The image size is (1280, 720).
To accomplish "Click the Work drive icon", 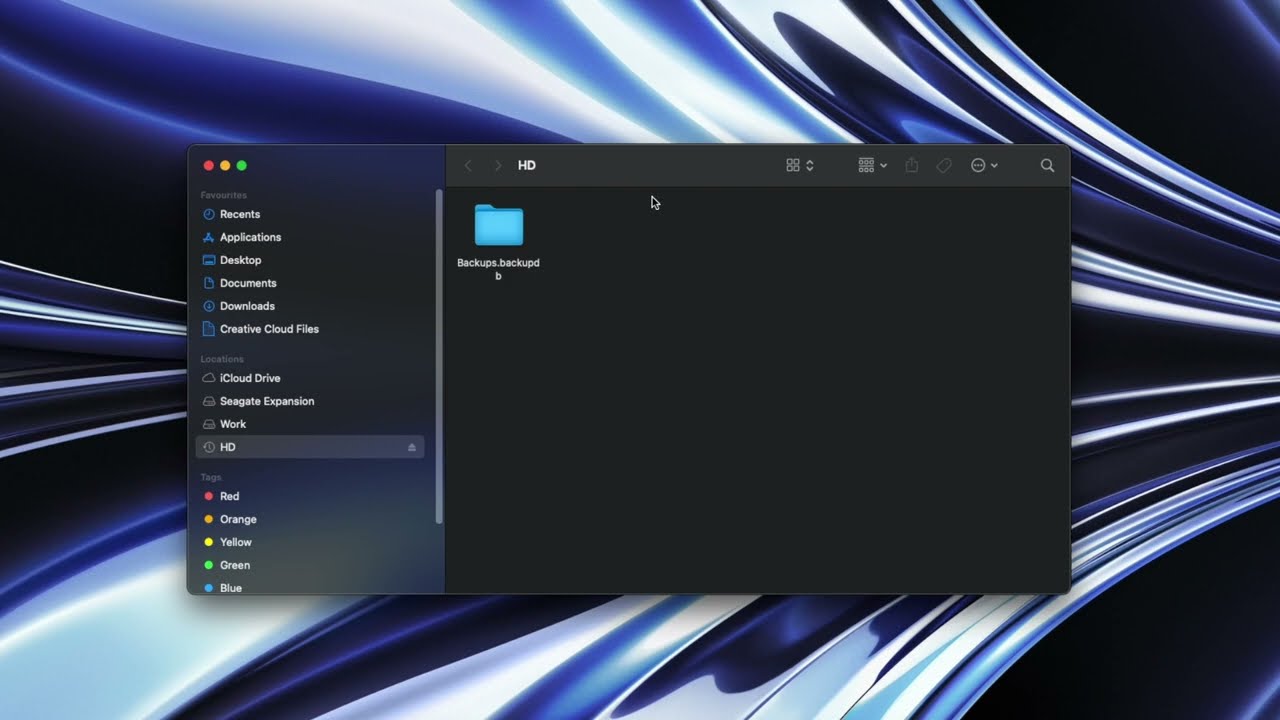I will pyautogui.click(x=209, y=424).
